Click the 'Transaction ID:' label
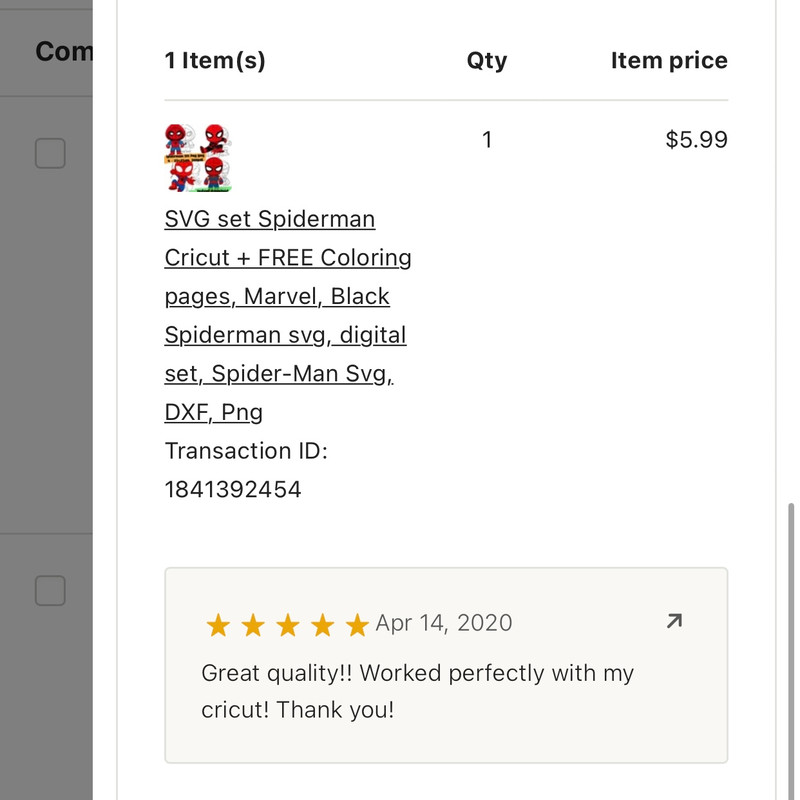This screenshot has width=800, height=800. point(246,451)
